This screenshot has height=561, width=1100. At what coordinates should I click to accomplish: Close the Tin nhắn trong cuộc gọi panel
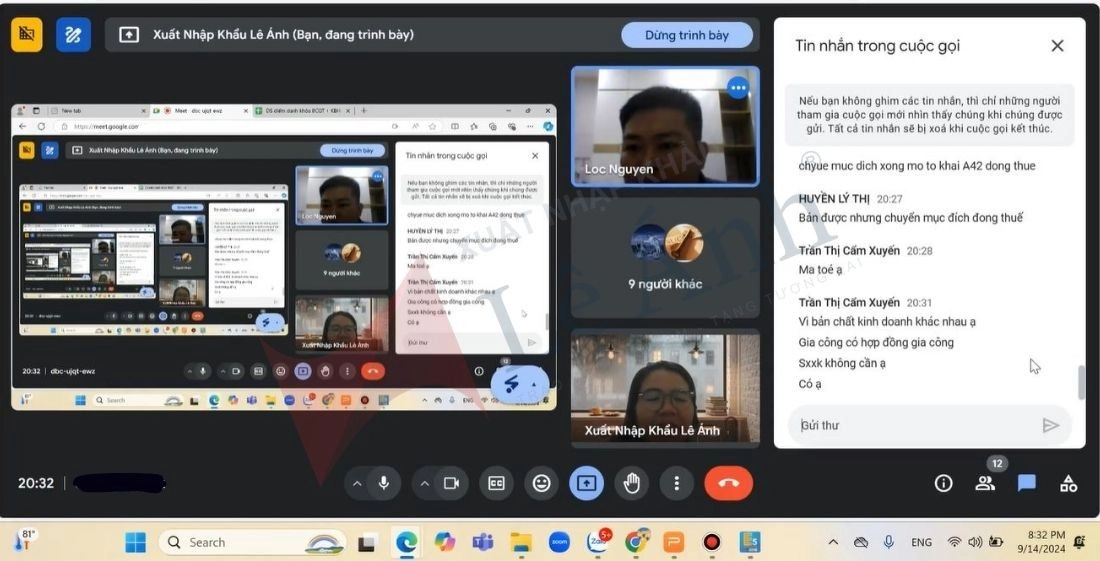[1057, 46]
